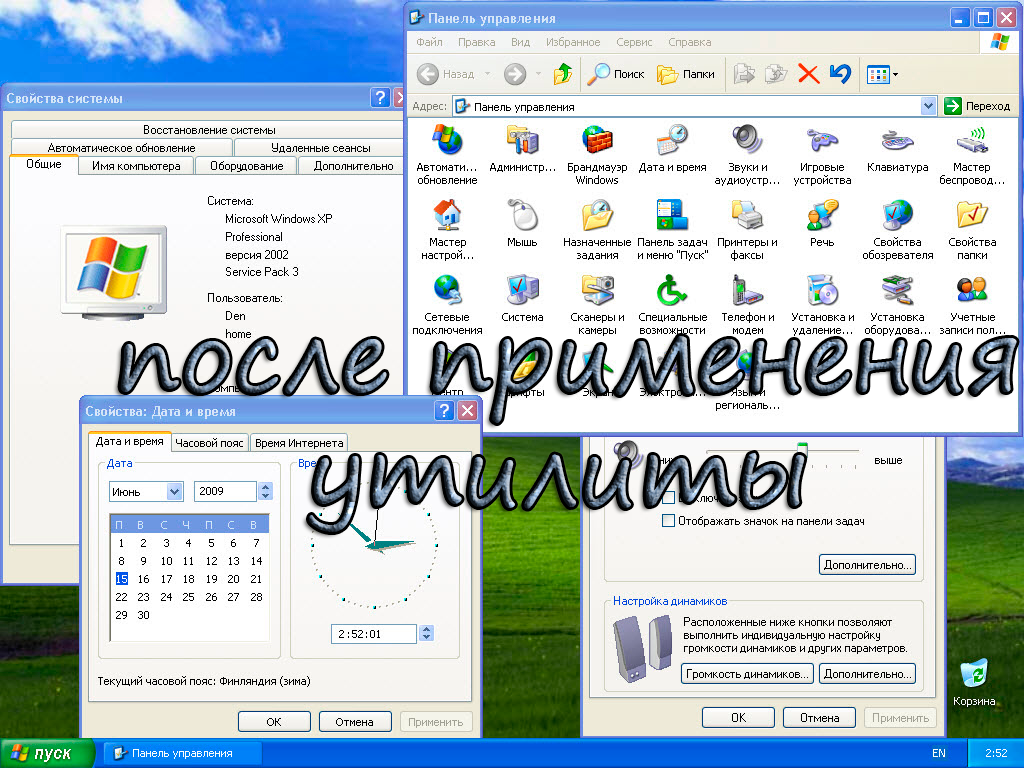The image size is (1024, 768).
Task: Open the Вид menu
Action: tap(520, 42)
